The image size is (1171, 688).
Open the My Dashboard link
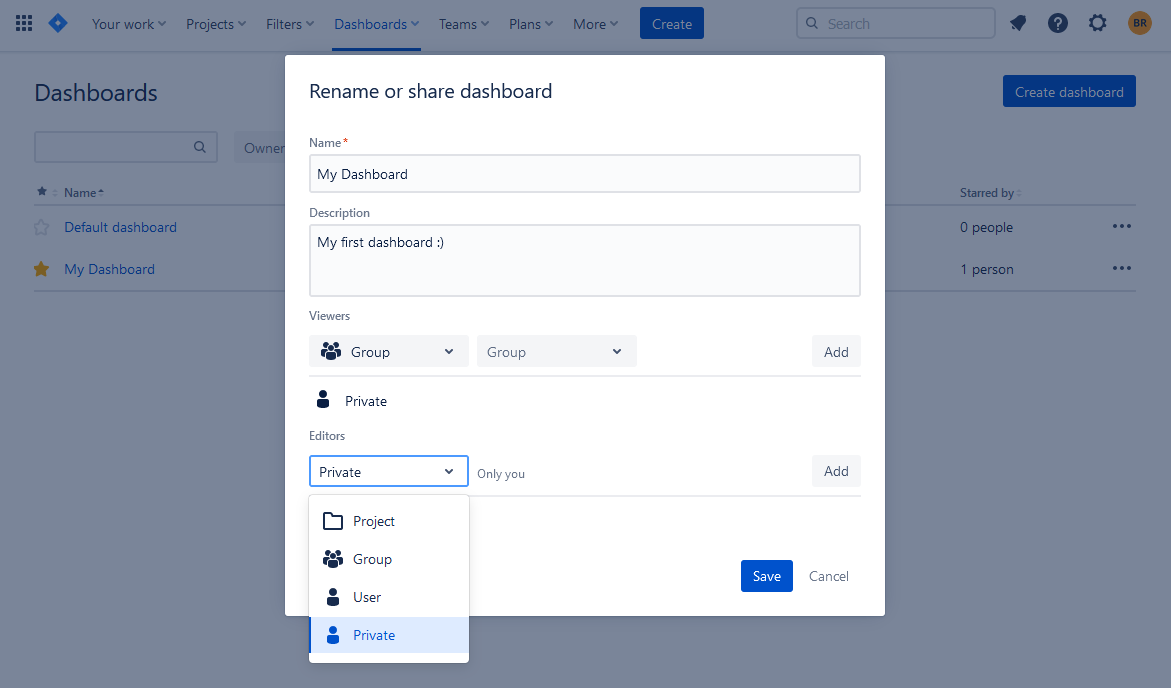click(109, 269)
